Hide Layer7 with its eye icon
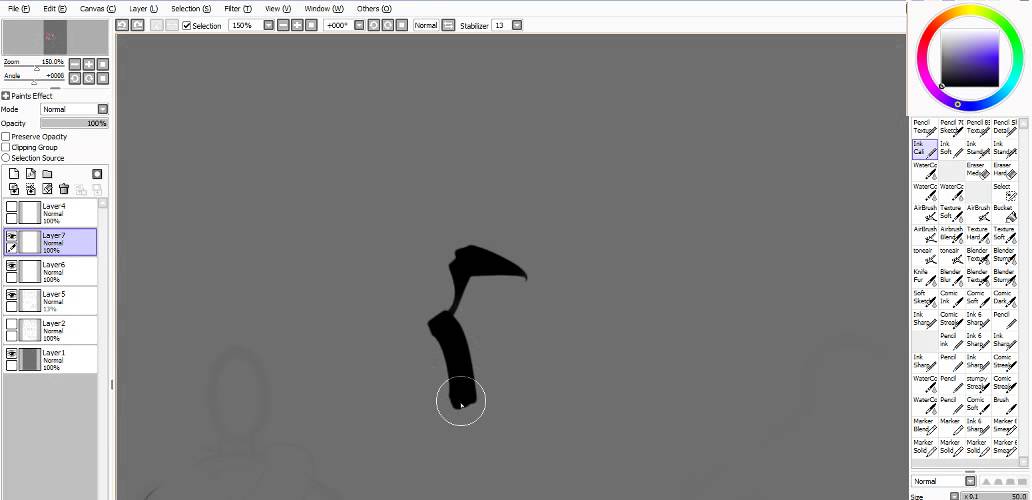The width and height of the screenshot is (1032, 500). [11, 236]
